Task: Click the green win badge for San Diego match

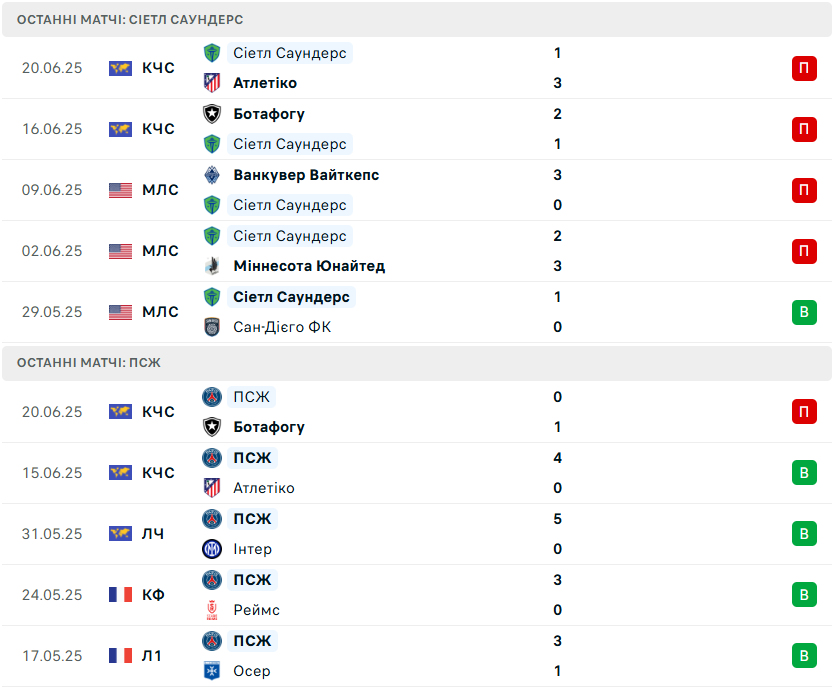Action: 804,312
